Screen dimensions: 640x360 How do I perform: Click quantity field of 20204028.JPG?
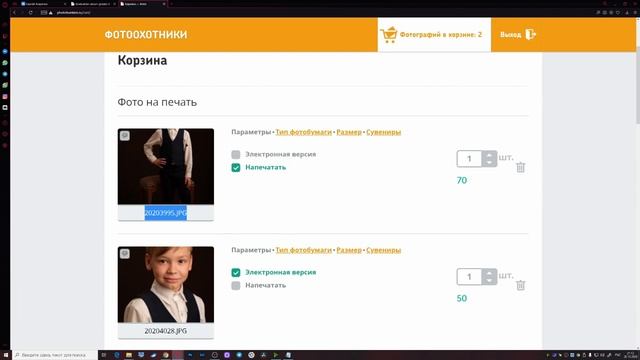pos(469,277)
